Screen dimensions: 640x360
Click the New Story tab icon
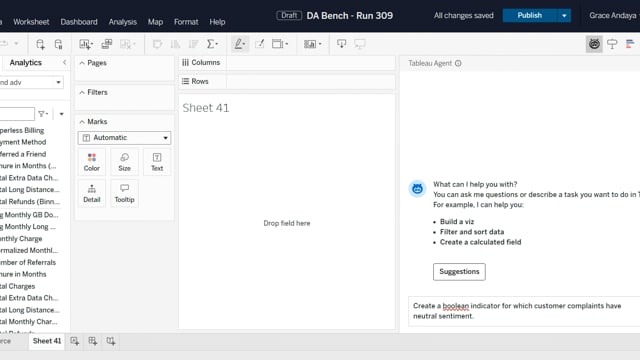(111, 341)
